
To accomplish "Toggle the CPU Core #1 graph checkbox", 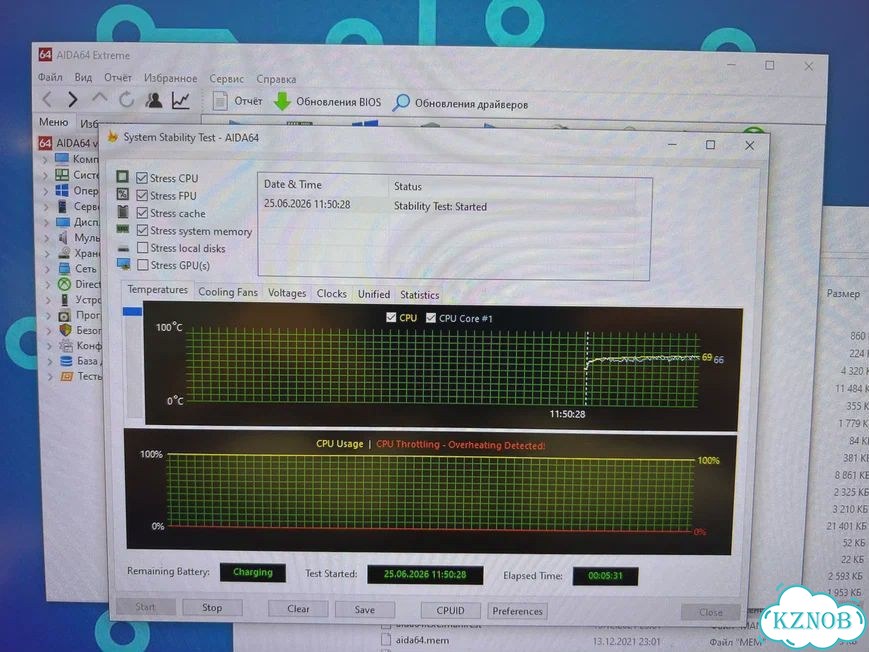I will [x=431, y=318].
